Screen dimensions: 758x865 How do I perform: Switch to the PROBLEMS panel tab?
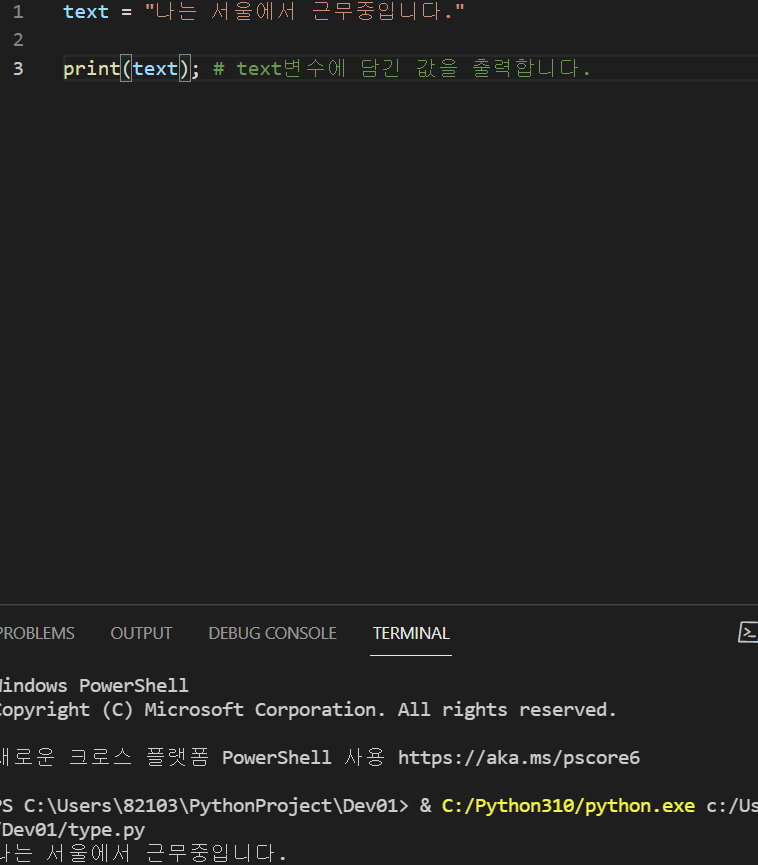(36, 633)
